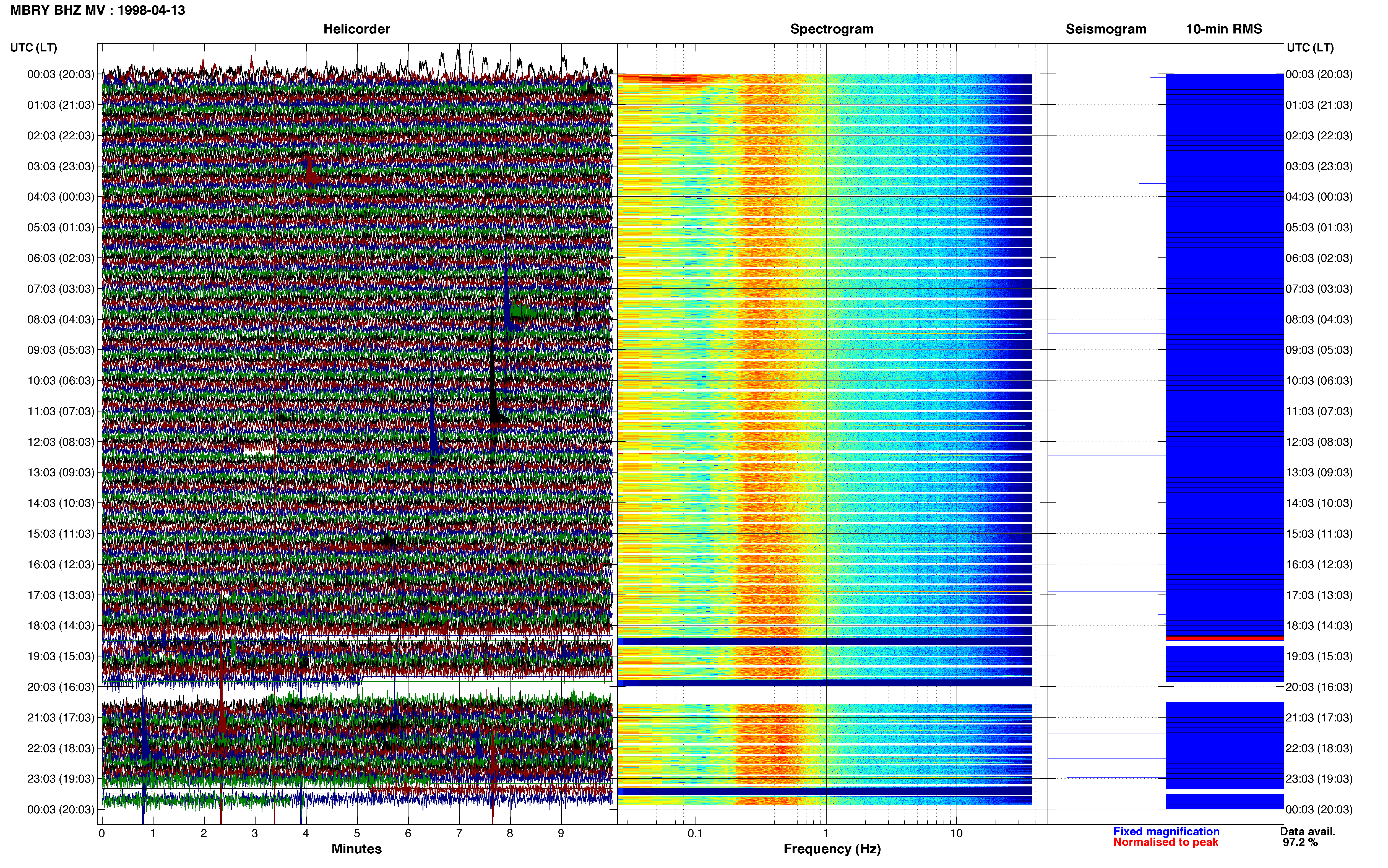The width and height of the screenshot is (1388, 868).
Task: Click left time label 23:03 (19:03)
Action: click(61, 778)
